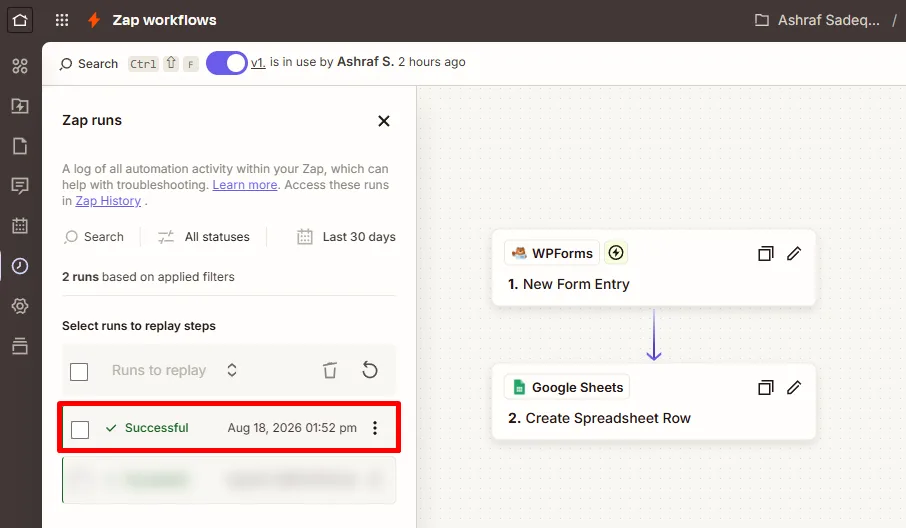
Task: Click the WPForms instant trigger bolt icon
Action: pyautogui.click(x=616, y=252)
